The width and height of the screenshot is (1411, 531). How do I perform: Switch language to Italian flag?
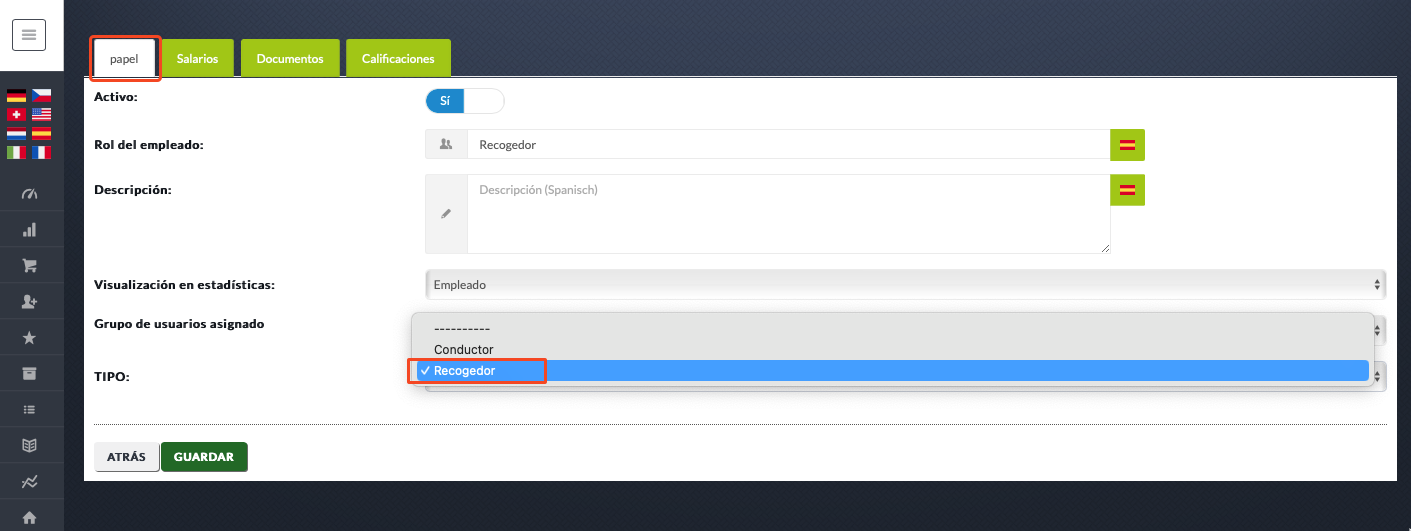click(17, 152)
